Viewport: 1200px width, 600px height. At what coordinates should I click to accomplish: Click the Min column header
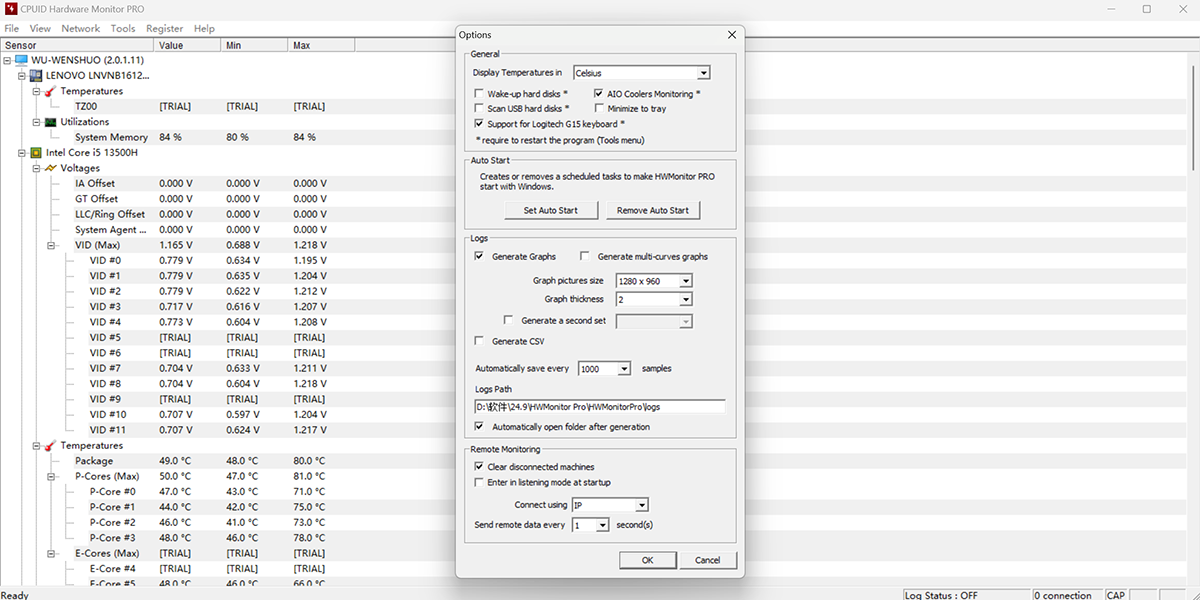pyautogui.click(x=254, y=45)
